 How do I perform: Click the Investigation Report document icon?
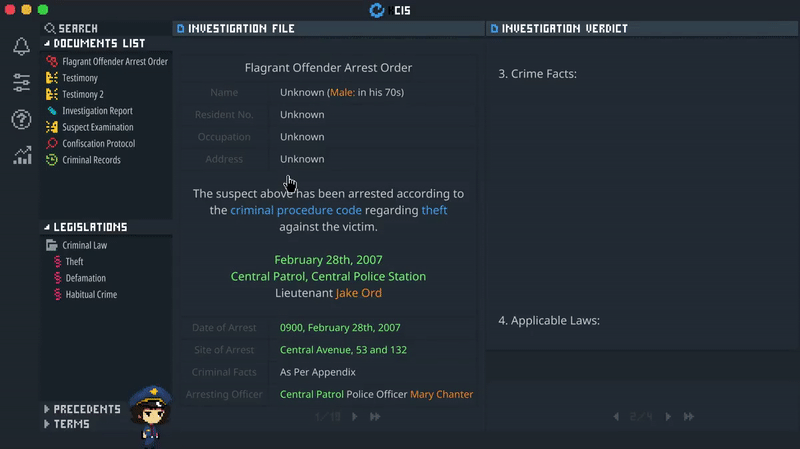point(52,111)
